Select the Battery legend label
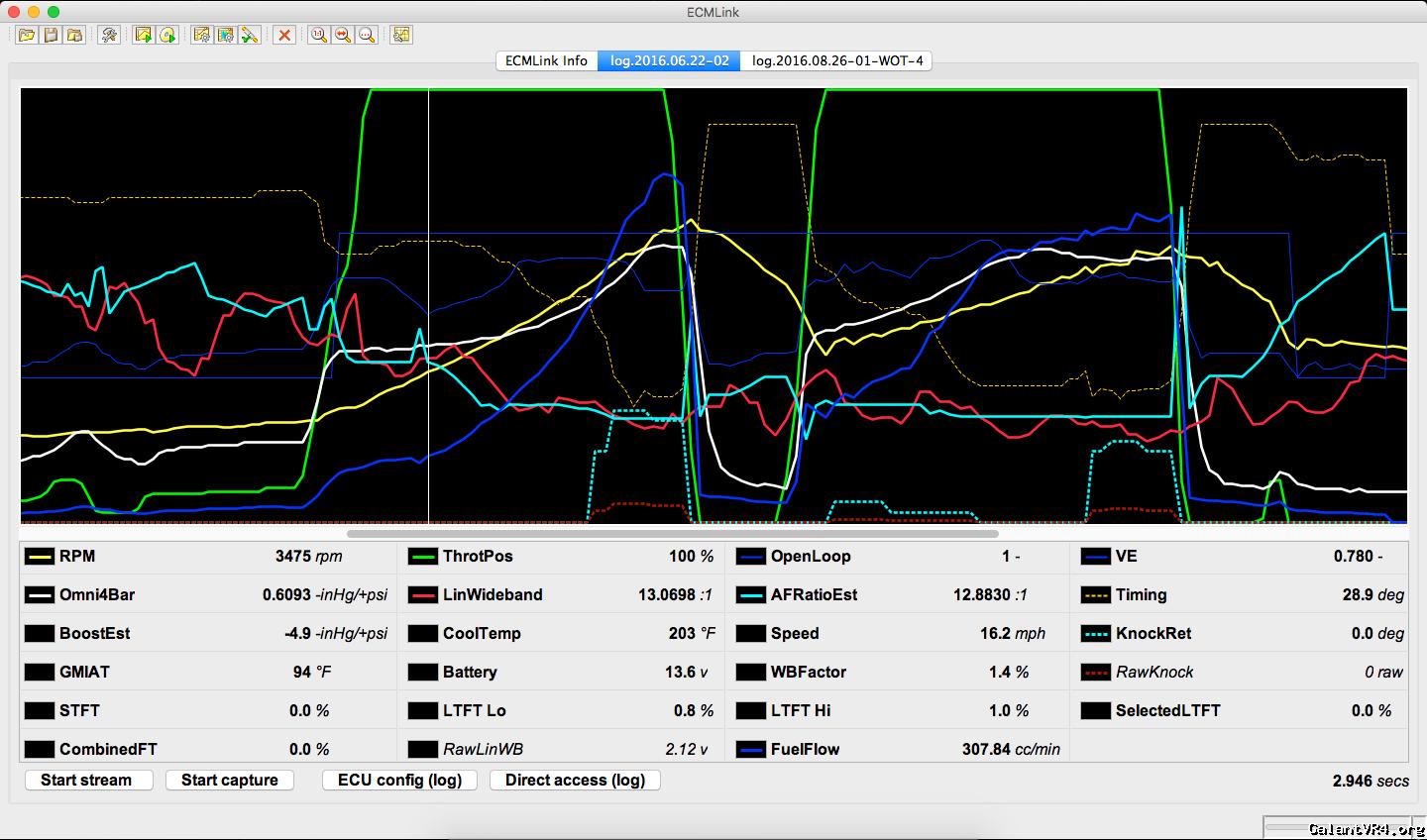Image resolution: width=1427 pixels, height=840 pixels. pos(470,673)
